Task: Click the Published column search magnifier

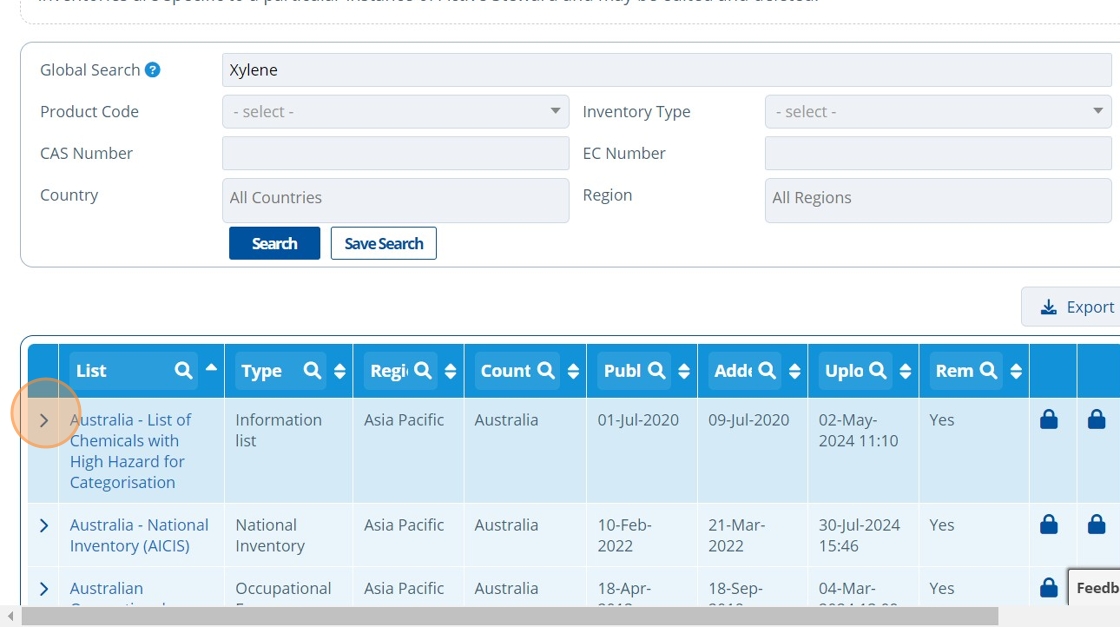Action: pos(656,371)
